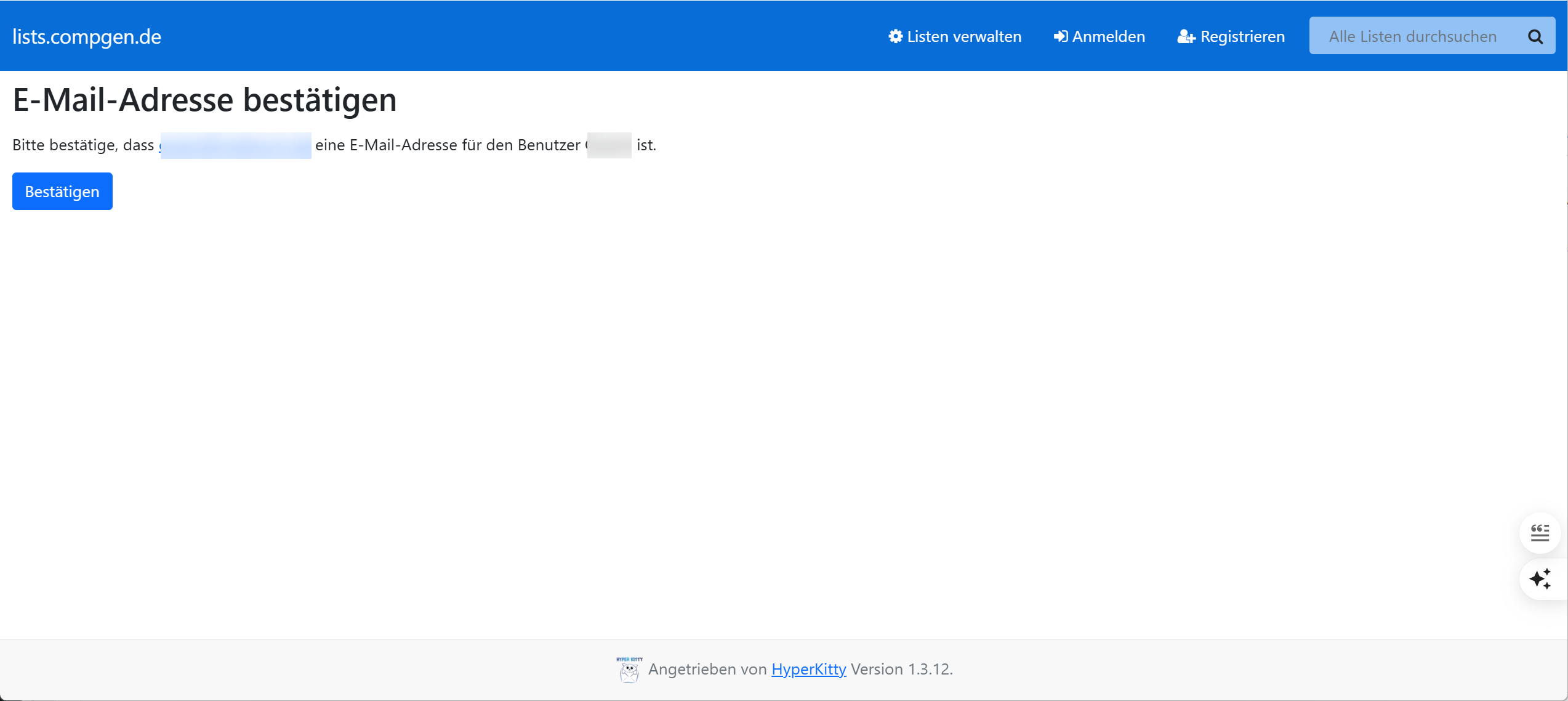Click the E-Mail-Adresse bestätigen heading
This screenshot has height=701, width=1568.
pos(204,100)
